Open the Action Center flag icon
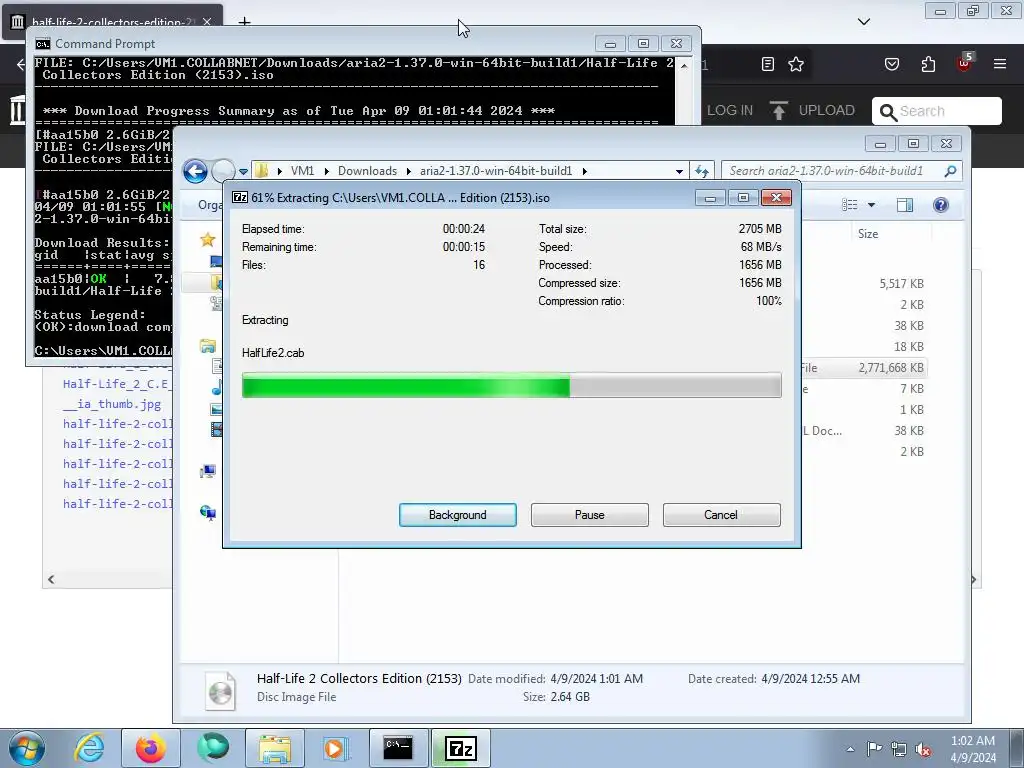Screen dimensions: 1024x768 click(x=874, y=749)
